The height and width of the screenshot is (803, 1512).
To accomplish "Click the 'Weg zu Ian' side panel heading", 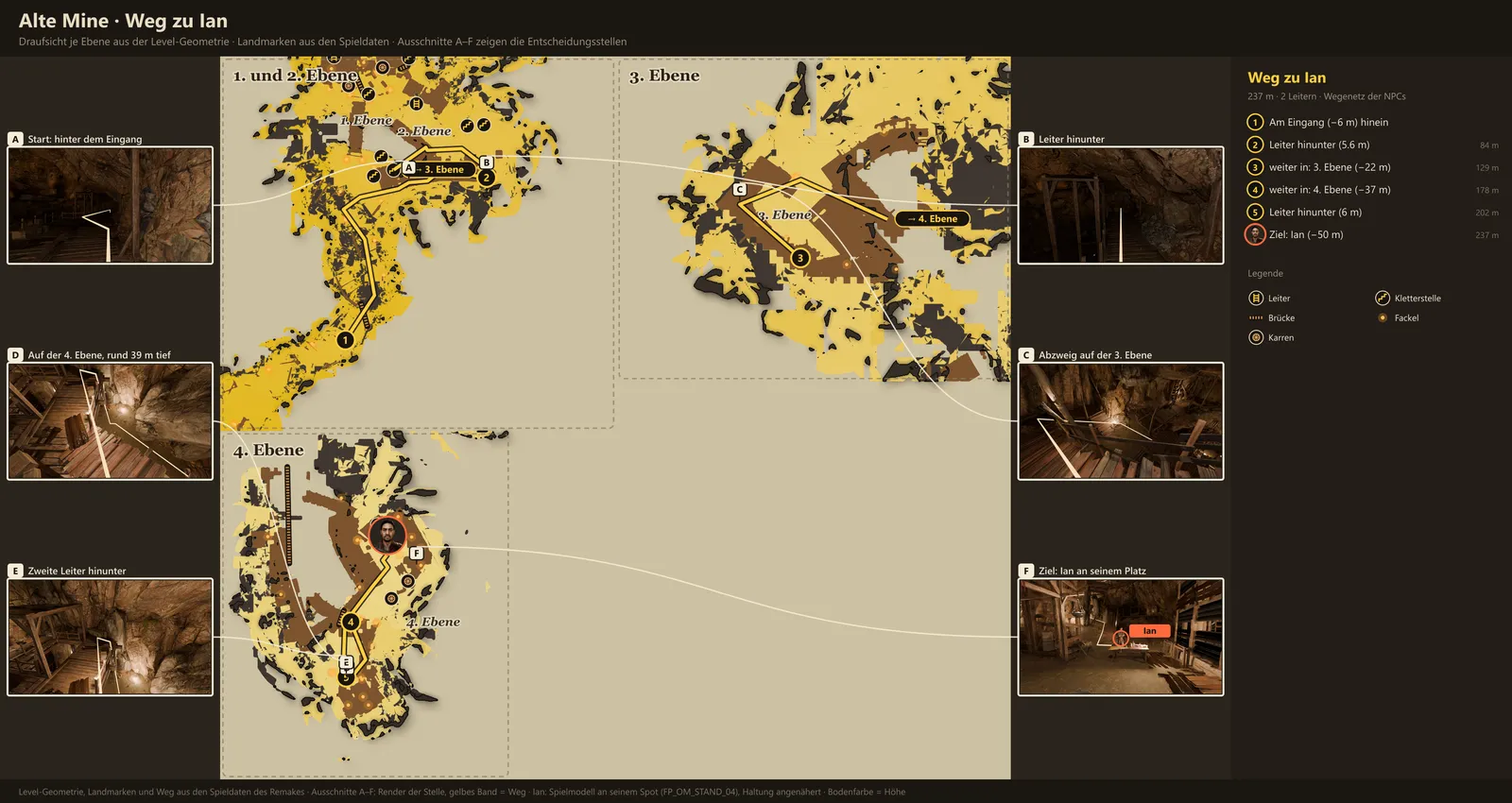I will (1286, 77).
